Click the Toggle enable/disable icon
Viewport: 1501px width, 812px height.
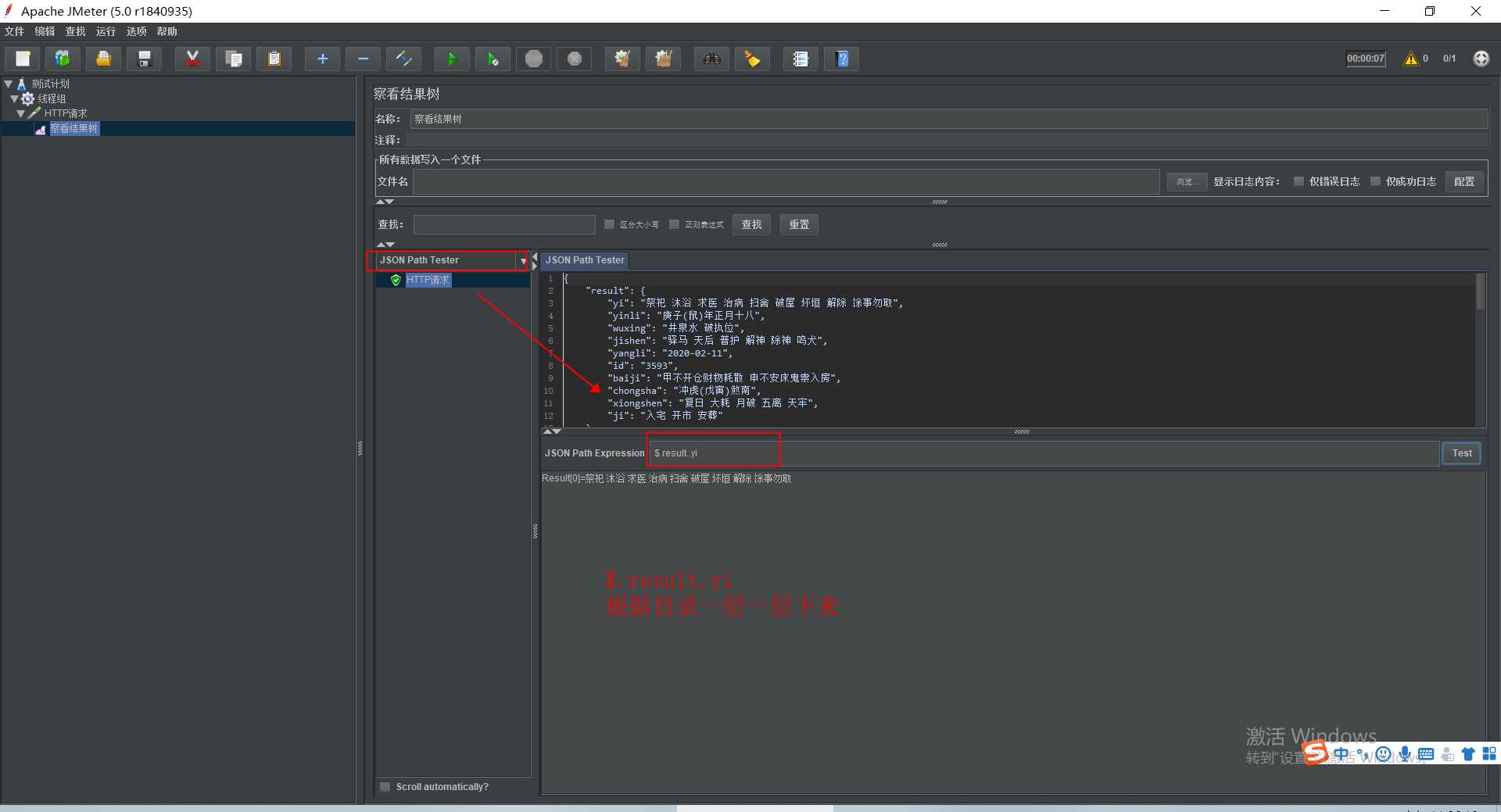point(403,59)
